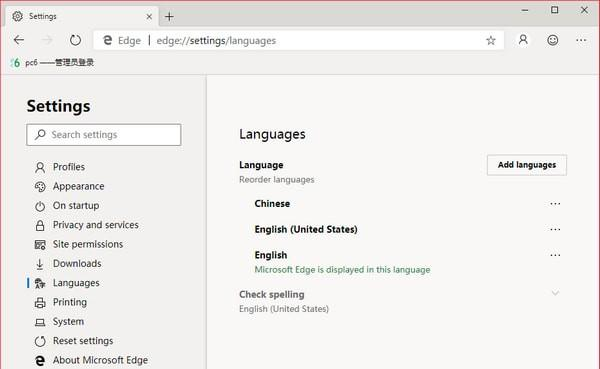The width and height of the screenshot is (600, 369).
Task: Click the Printing printer icon
Action: point(40,303)
